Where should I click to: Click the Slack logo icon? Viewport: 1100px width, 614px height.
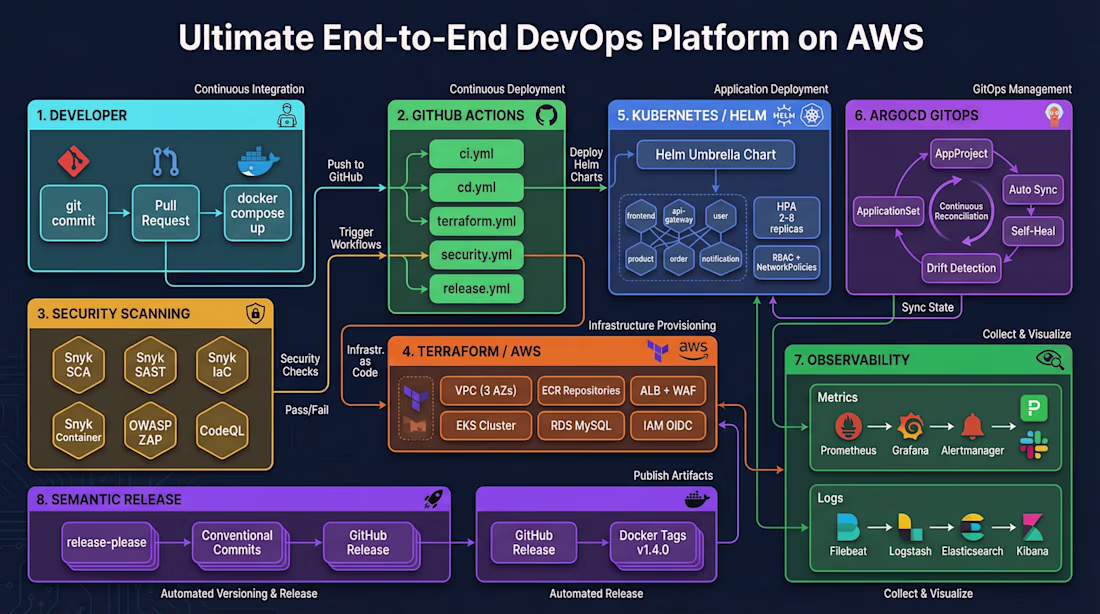1033,444
